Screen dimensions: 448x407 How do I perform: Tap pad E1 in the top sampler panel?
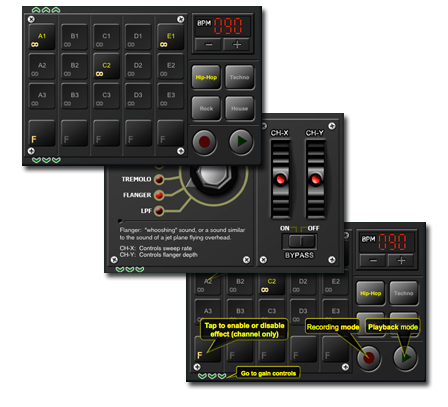[x=170, y=37]
